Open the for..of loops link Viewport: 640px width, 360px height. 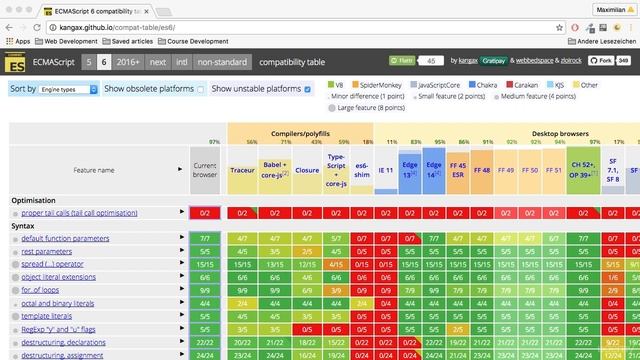pos(40,290)
